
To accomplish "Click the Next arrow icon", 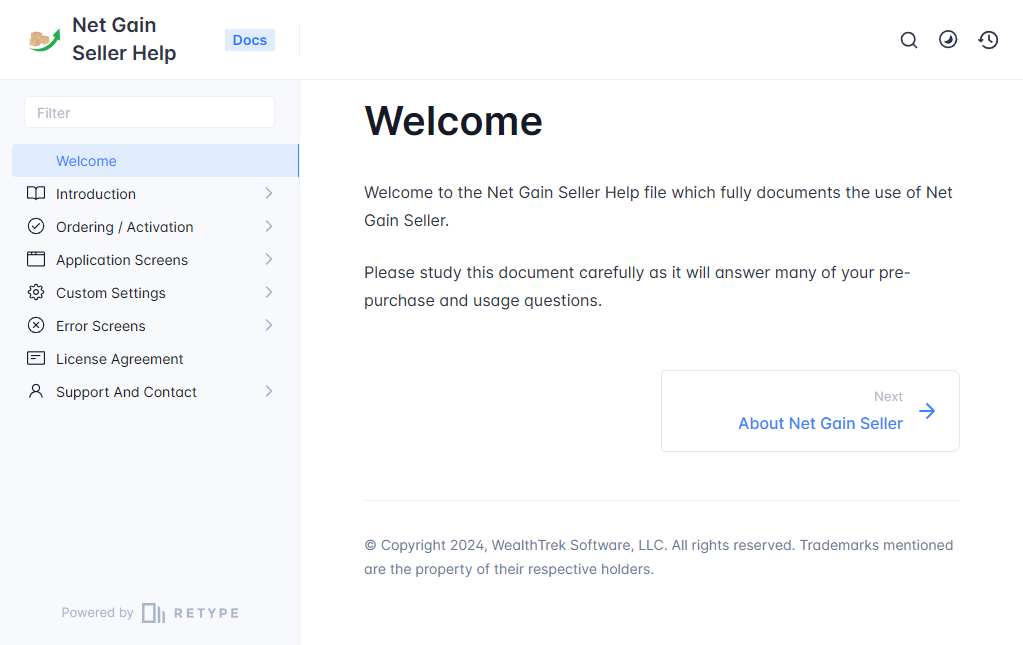I will tap(927, 411).
